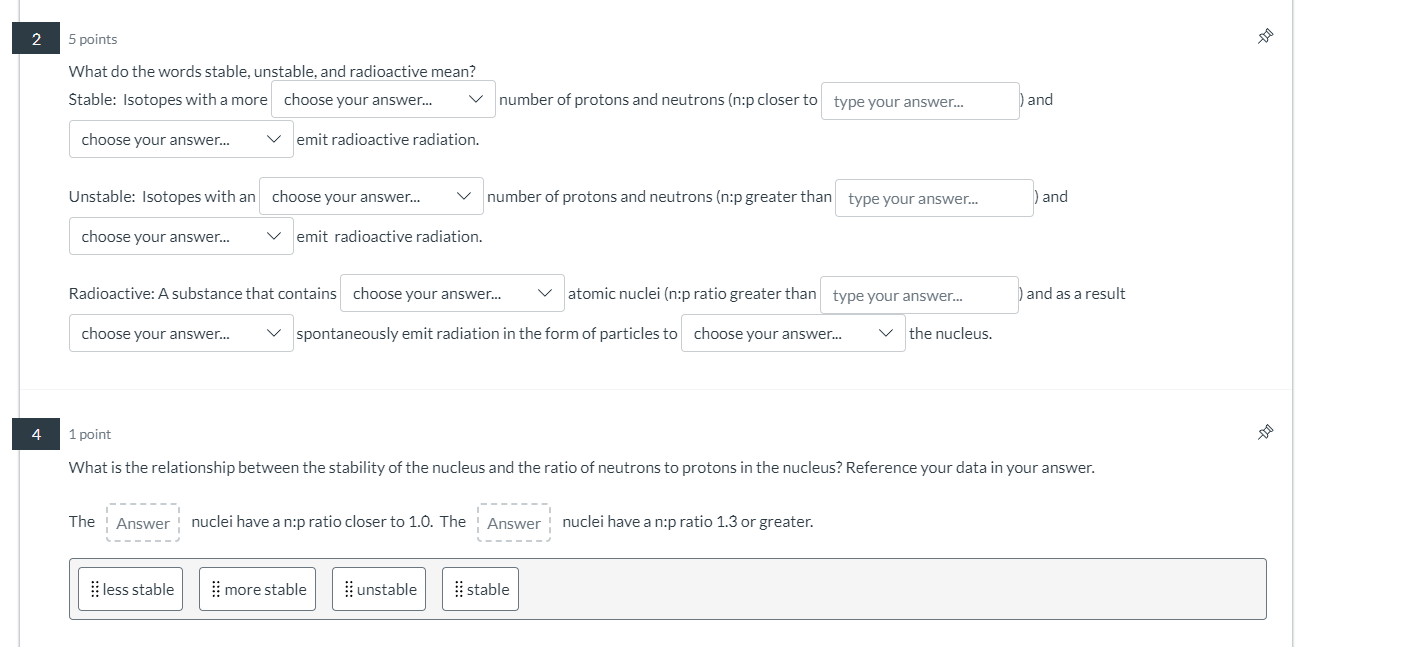
Task: Open dropdown before 'emit radioactive radiation' under Stable
Action: pos(180,138)
